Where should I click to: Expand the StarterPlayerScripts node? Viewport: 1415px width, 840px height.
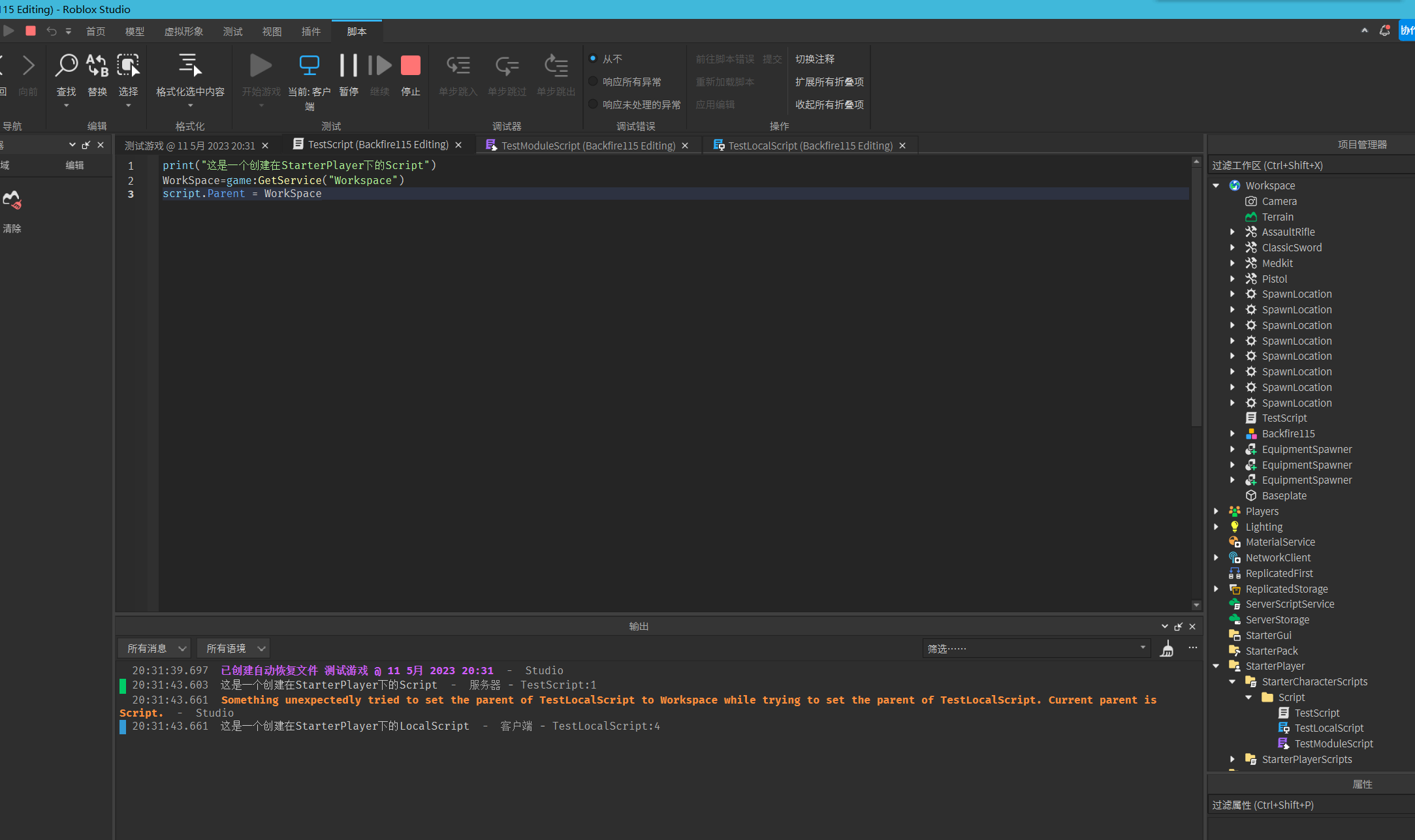tap(1233, 760)
